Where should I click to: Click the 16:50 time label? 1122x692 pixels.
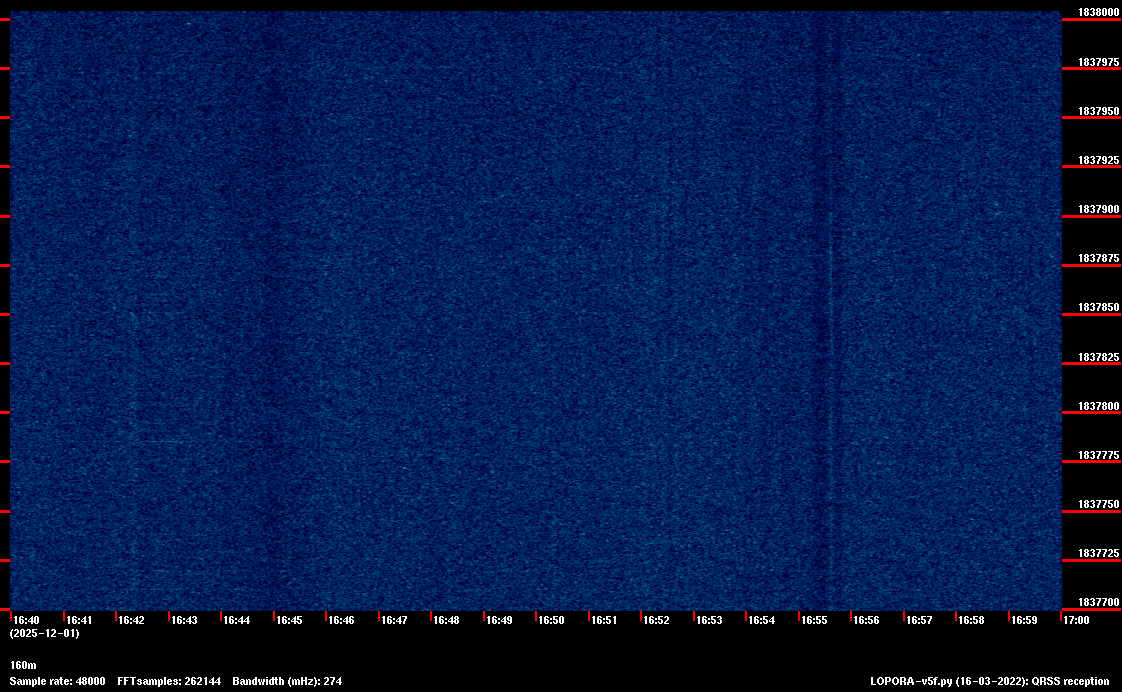point(552,620)
